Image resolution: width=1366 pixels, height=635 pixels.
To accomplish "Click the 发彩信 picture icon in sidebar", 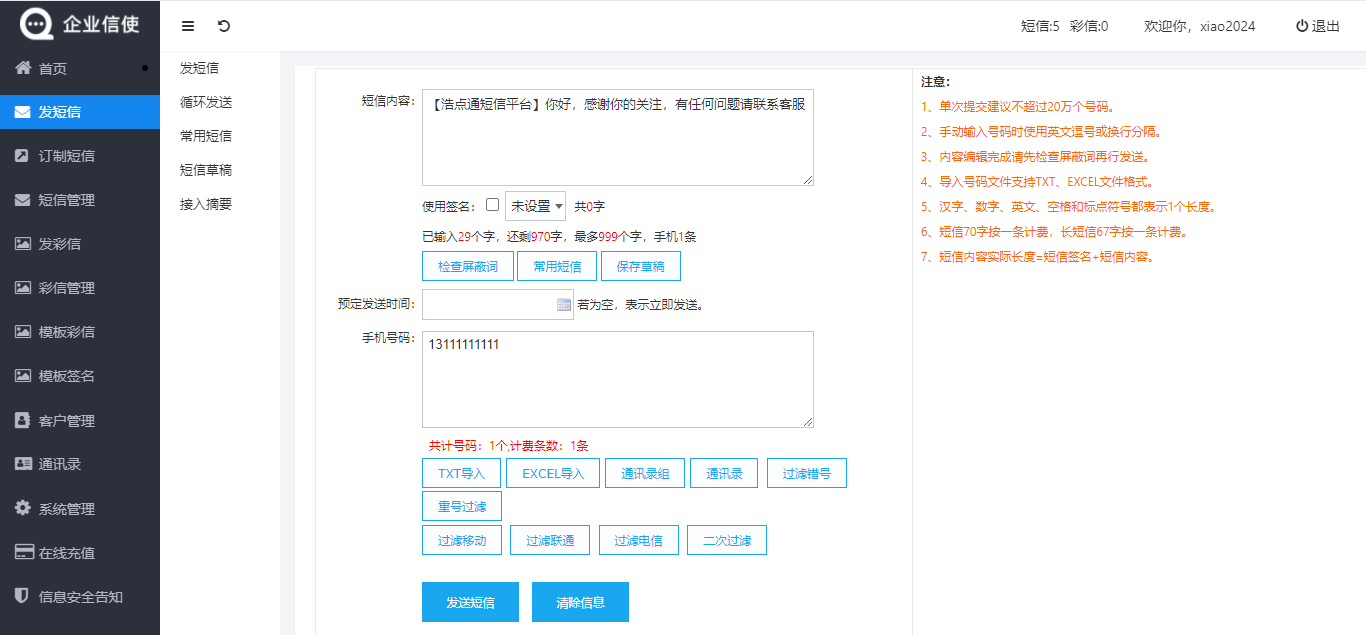I will (22, 244).
